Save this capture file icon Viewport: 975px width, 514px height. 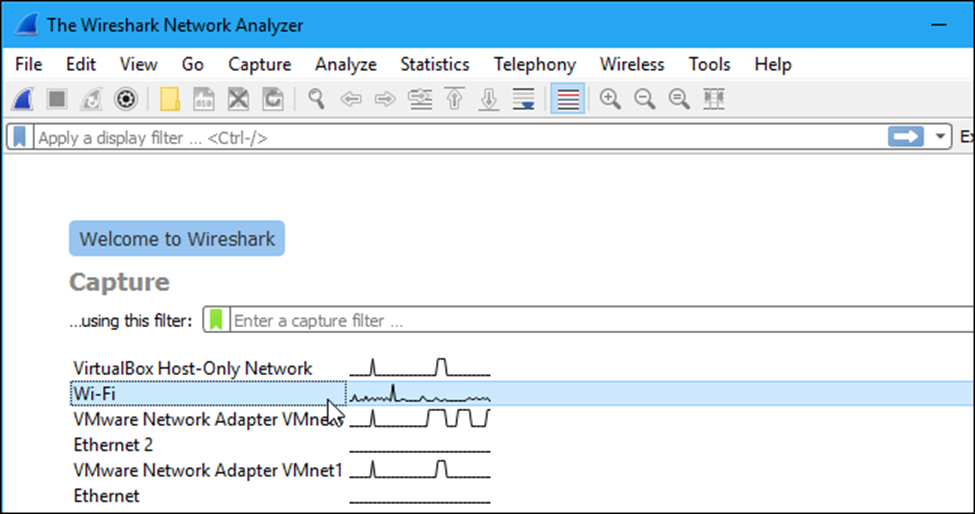tap(204, 99)
